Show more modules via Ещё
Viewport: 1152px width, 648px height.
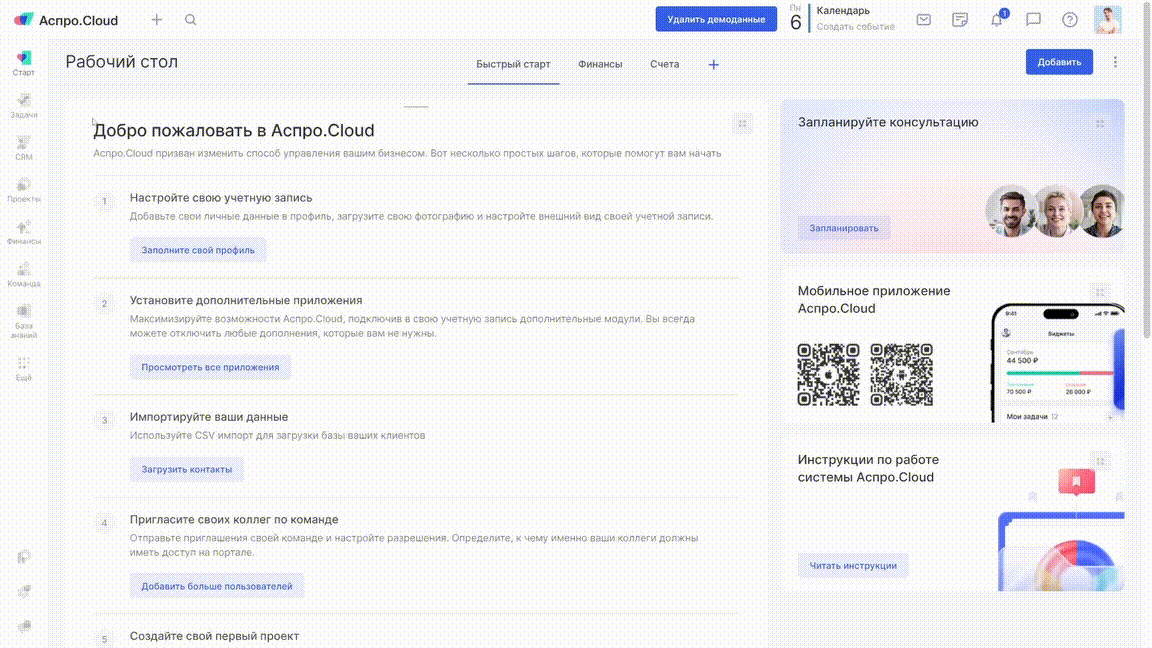(x=24, y=369)
